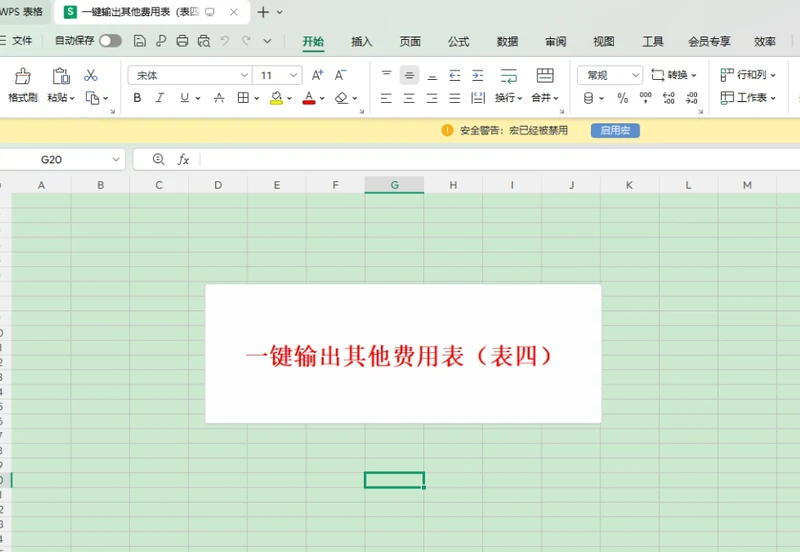This screenshot has height=552, width=800.
Task: Click the Format Painter (格式刷) icon
Action: 22,76
